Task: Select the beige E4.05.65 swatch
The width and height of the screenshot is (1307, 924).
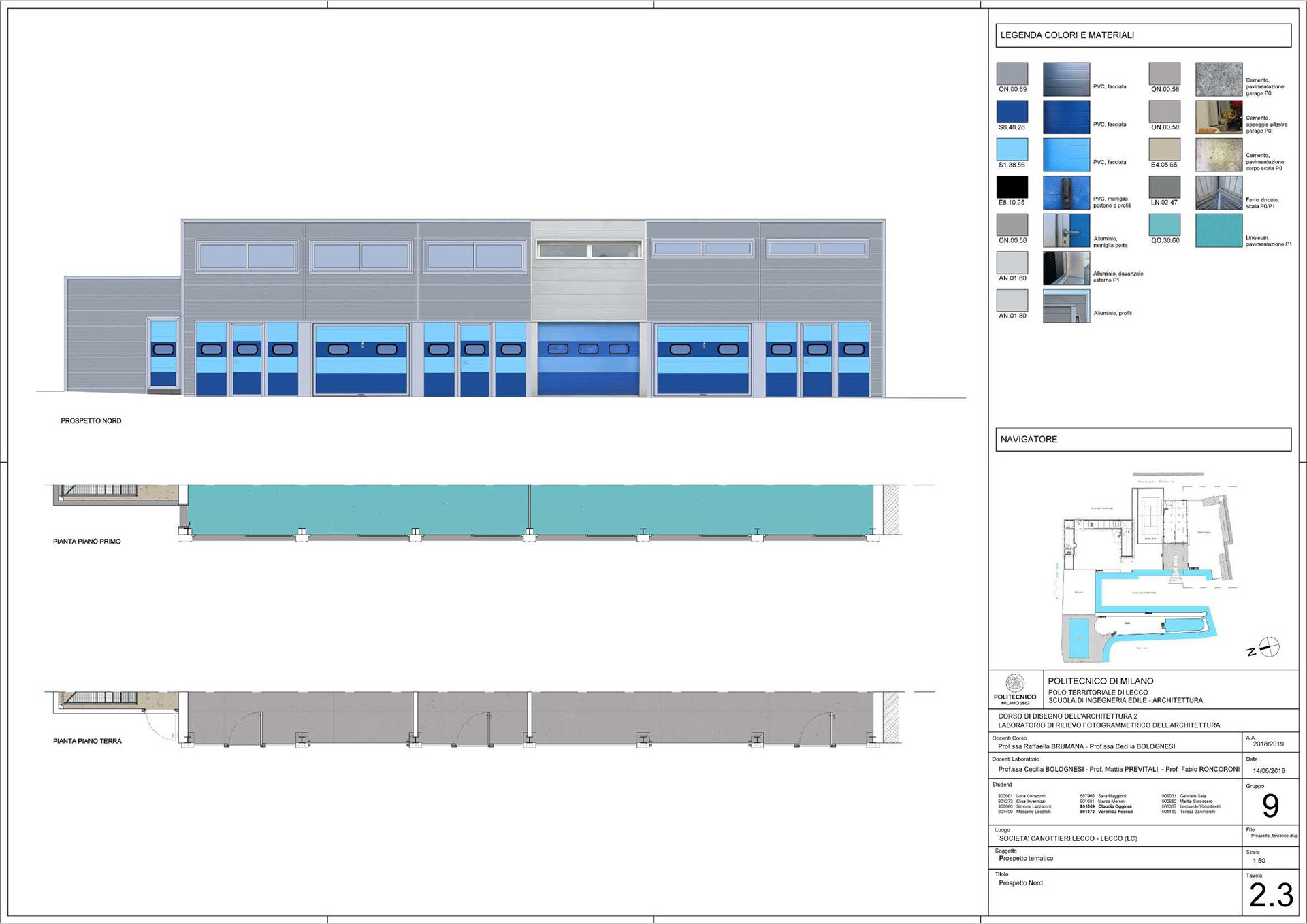Action: pyautogui.click(x=1164, y=149)
